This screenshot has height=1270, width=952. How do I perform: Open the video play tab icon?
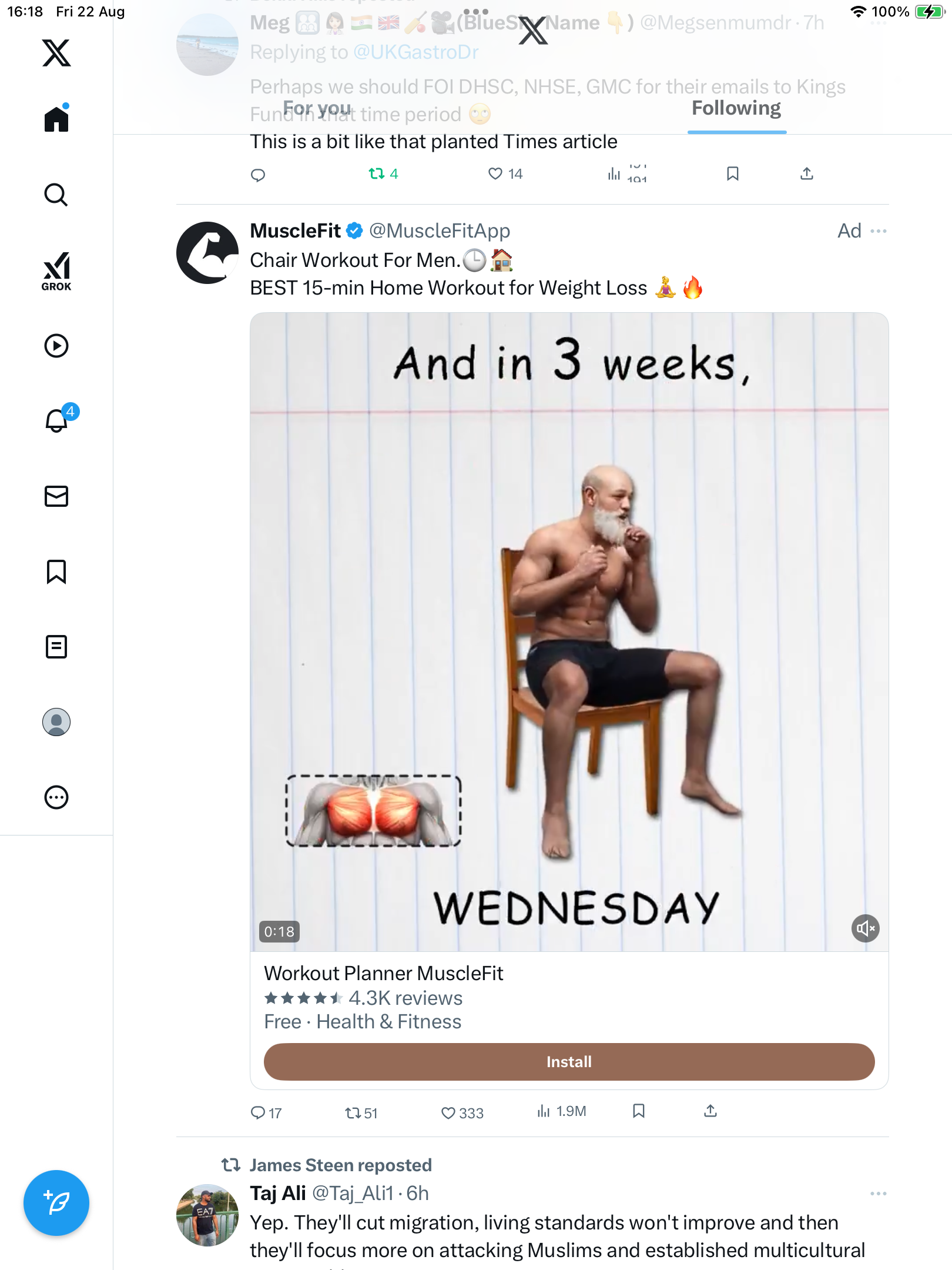(x=56, y=346)
